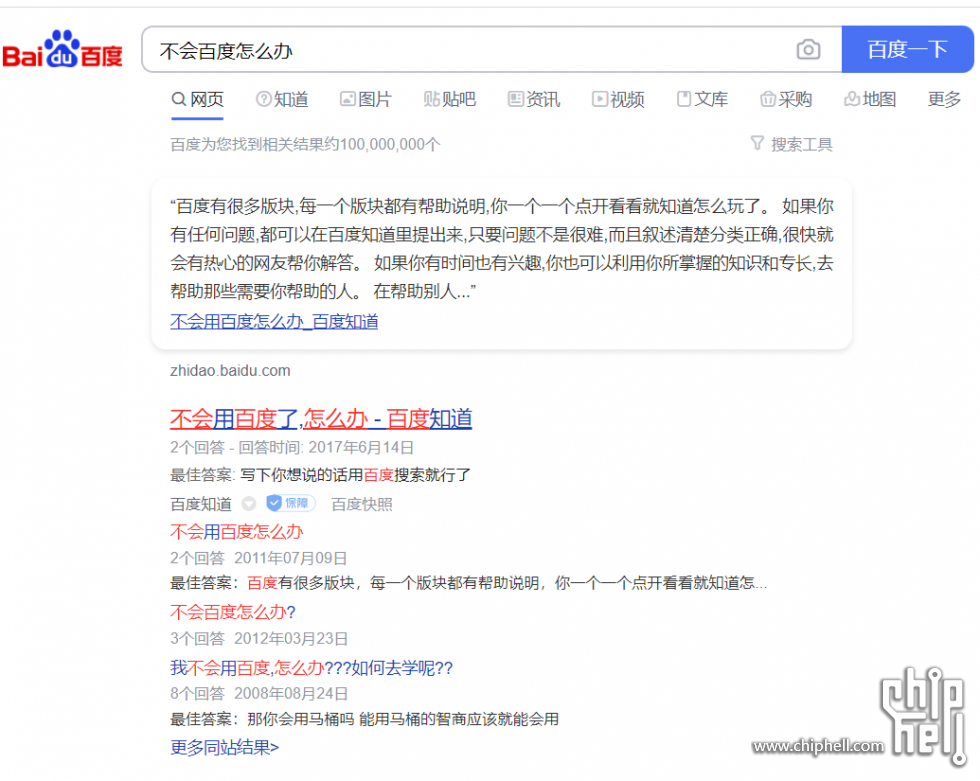Open the 资讯 tab

click(534, 99)
